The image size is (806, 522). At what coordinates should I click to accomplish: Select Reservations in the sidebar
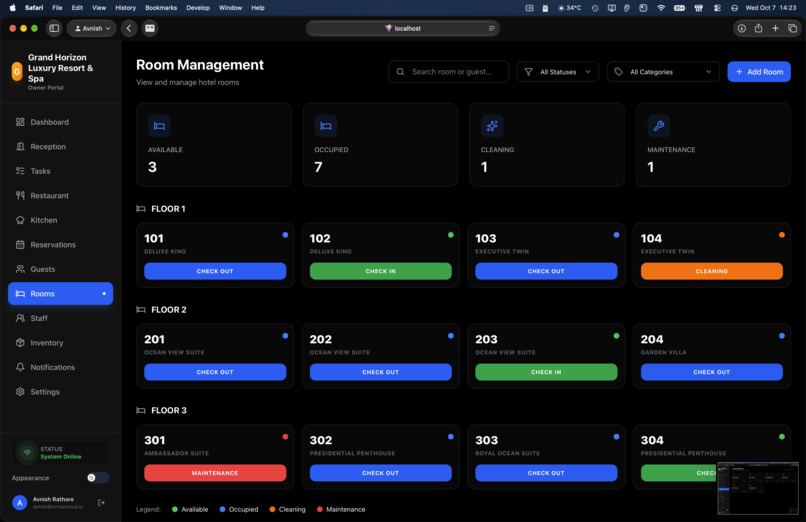pos(60,245)
